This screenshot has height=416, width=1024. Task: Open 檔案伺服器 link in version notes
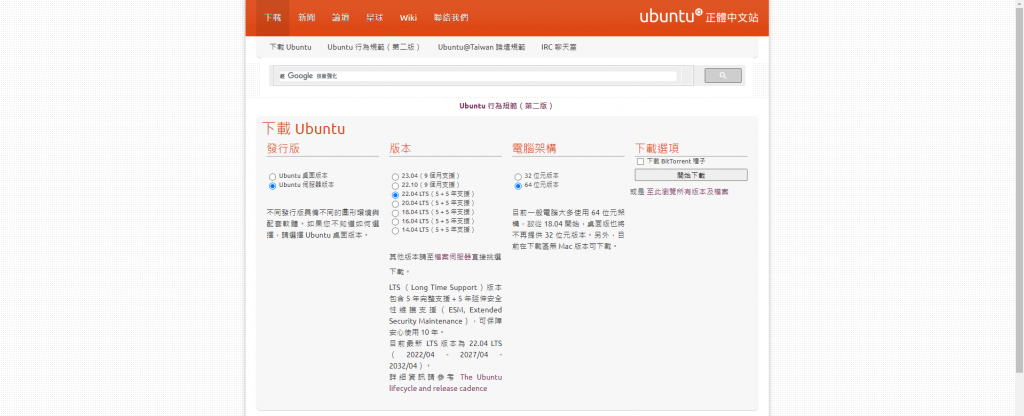coord(455,257)
